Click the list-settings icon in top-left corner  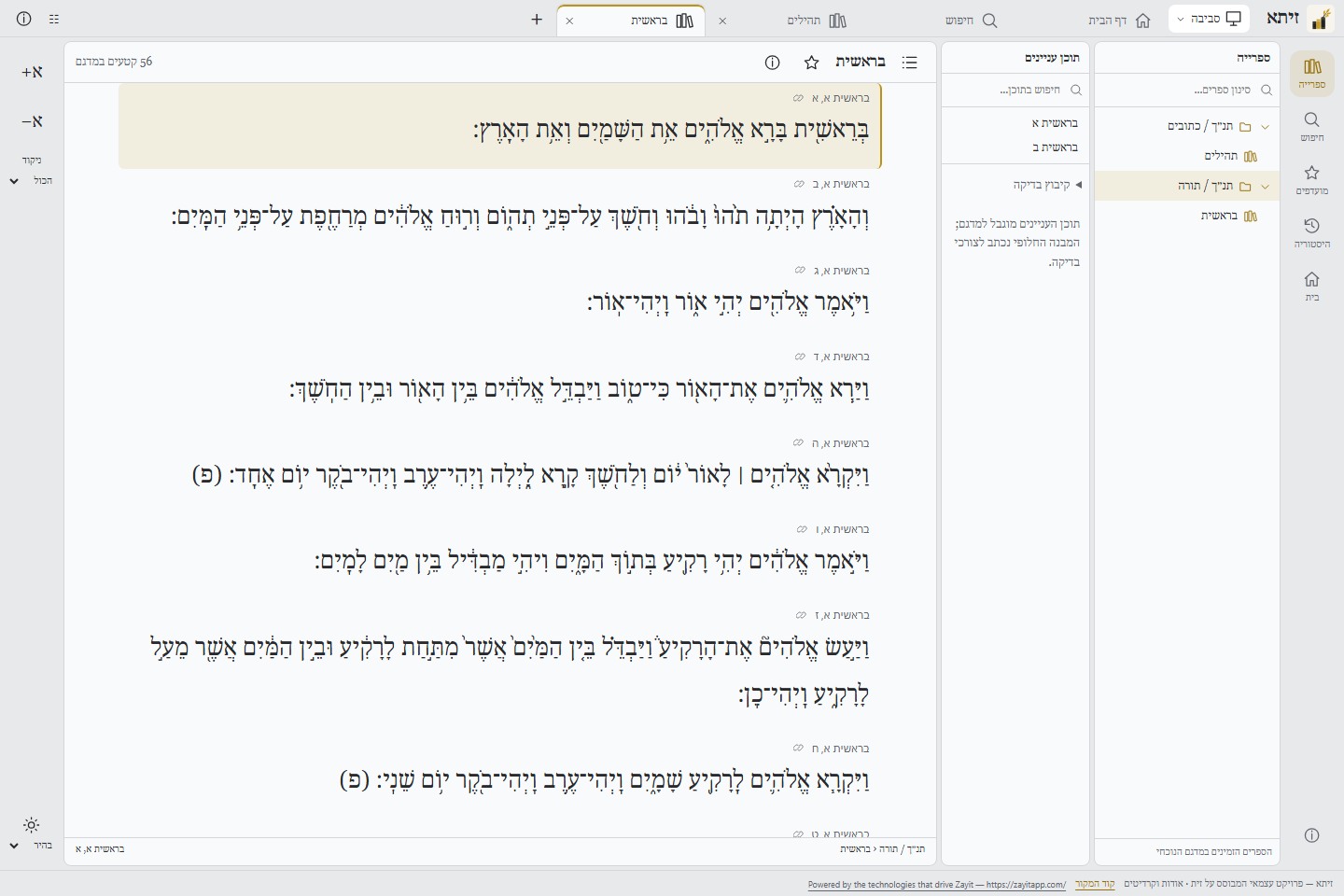54,19
